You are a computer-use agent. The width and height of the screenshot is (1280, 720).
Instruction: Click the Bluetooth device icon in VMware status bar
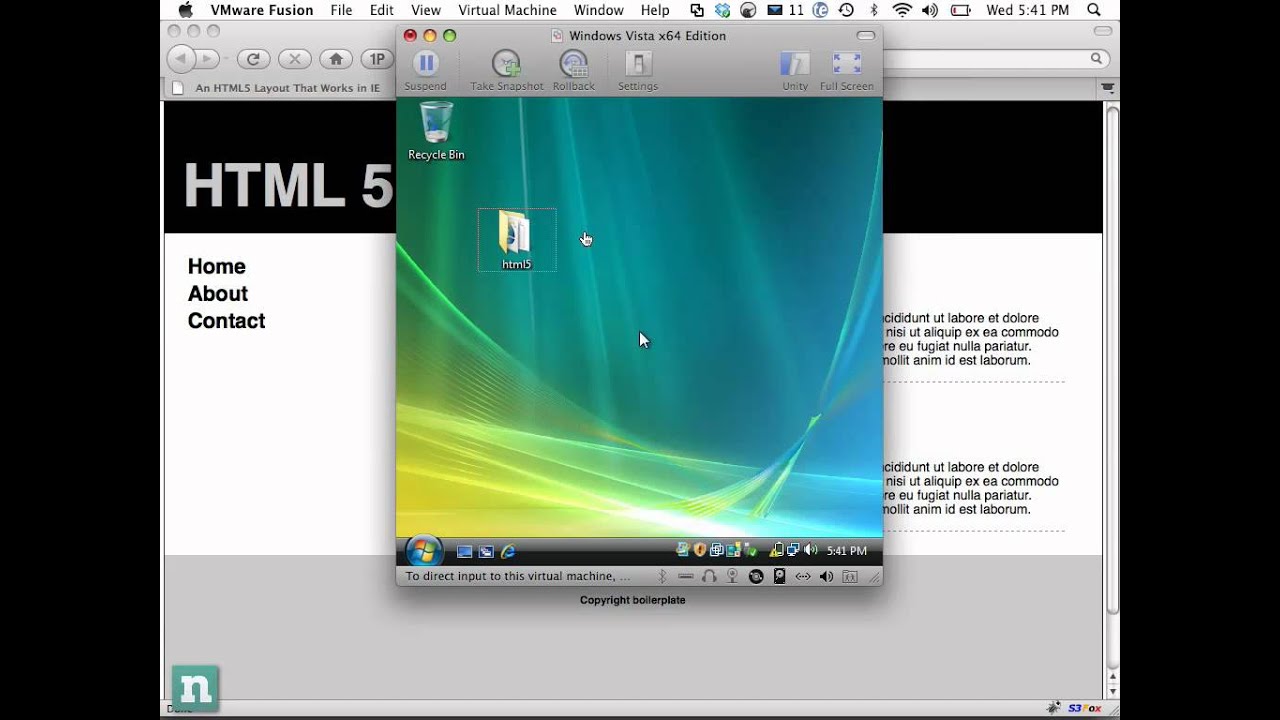[662, 576]
